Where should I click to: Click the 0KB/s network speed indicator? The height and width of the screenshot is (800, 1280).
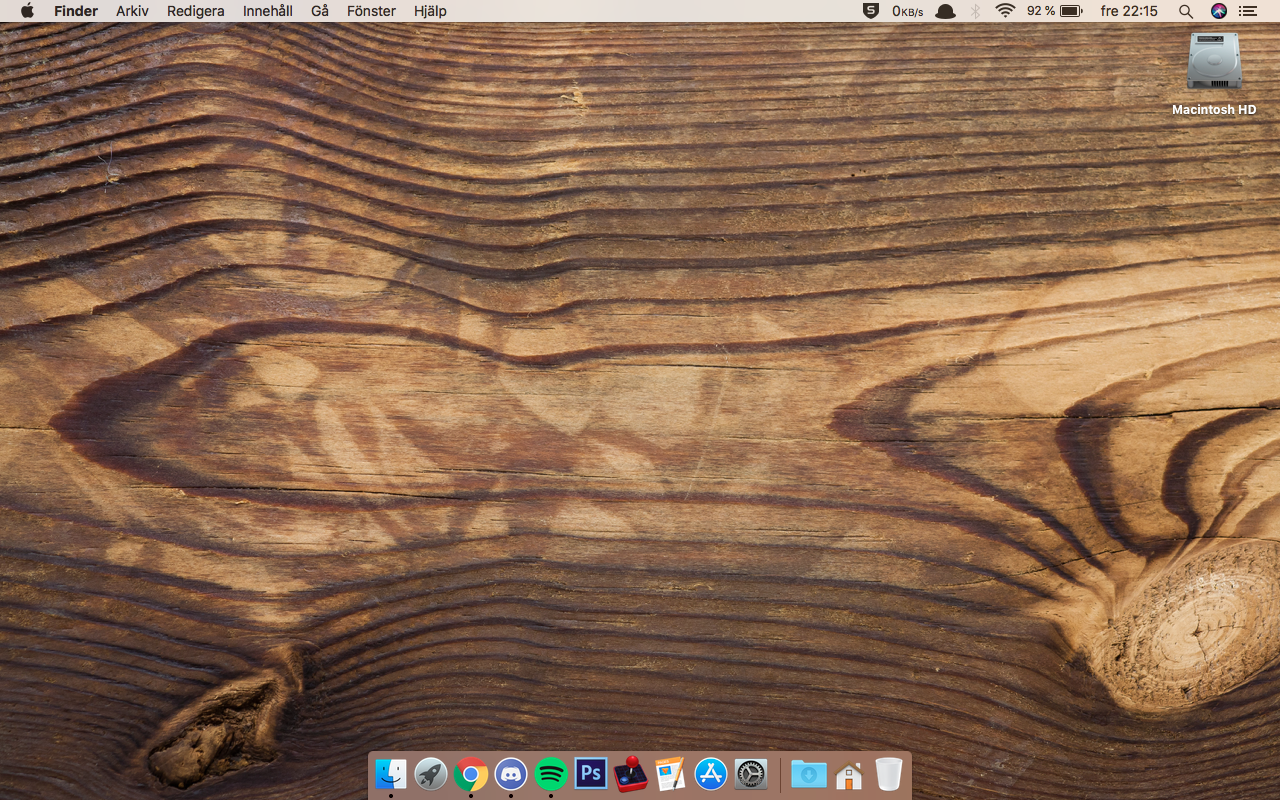pyautogui.click(x=908, y=11)
